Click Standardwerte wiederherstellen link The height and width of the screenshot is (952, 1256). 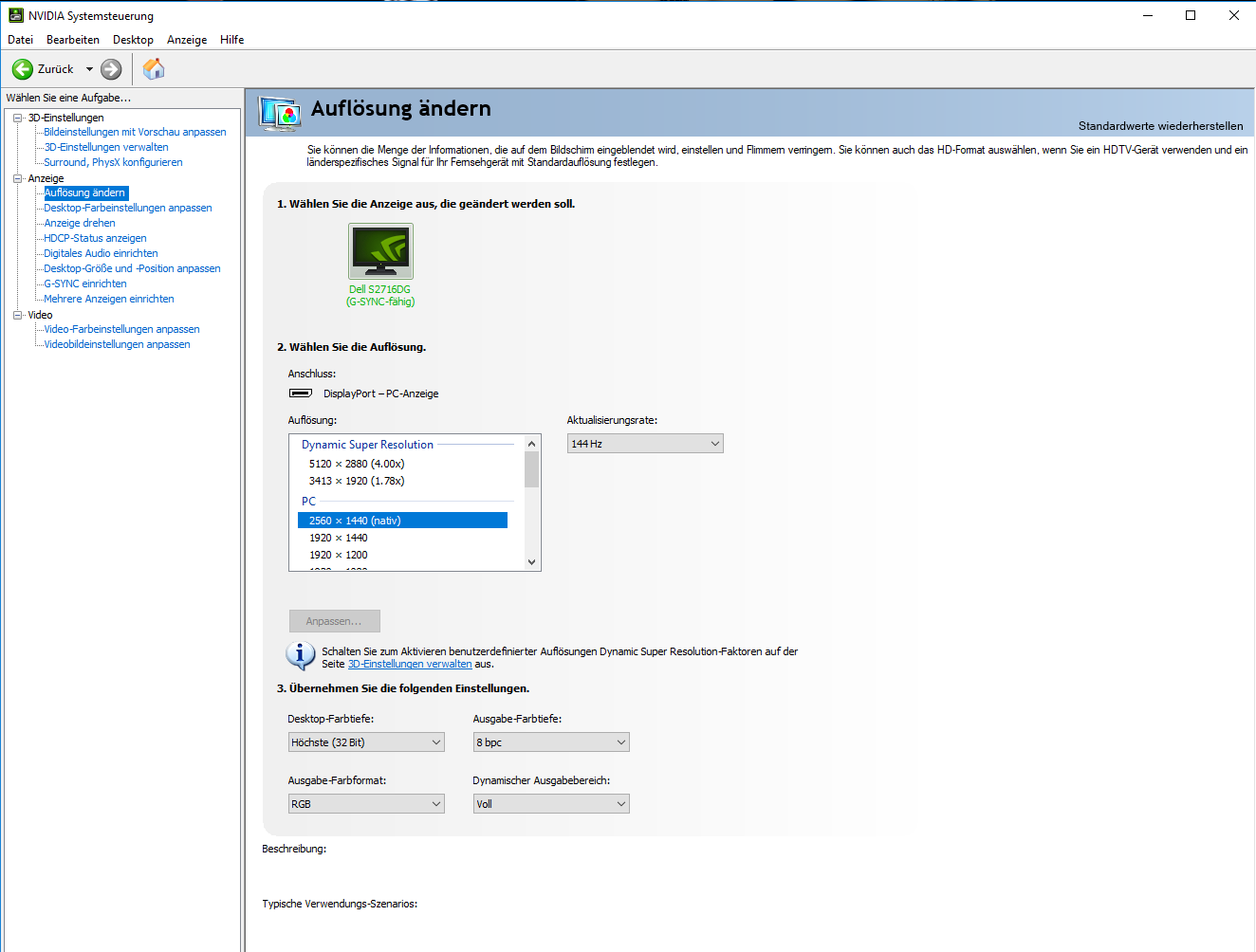click(x=1160, y=125)
